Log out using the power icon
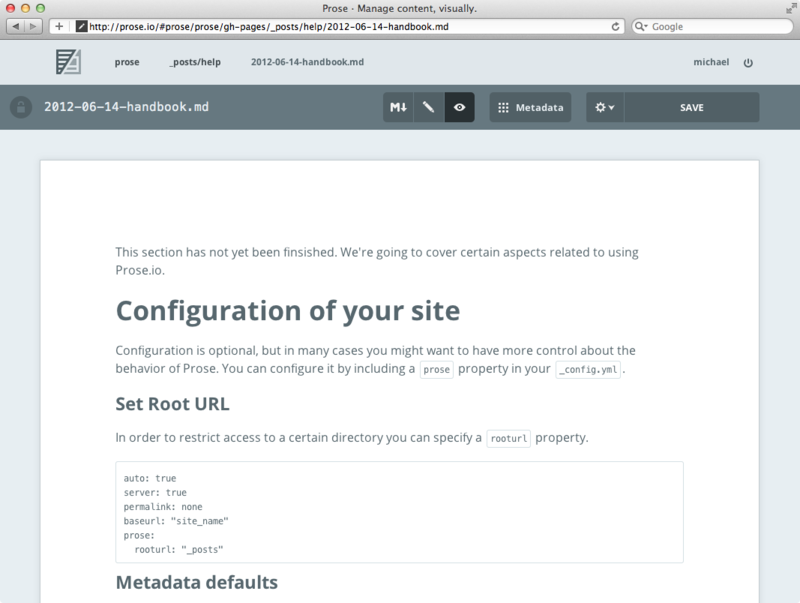 click(748, 63)
